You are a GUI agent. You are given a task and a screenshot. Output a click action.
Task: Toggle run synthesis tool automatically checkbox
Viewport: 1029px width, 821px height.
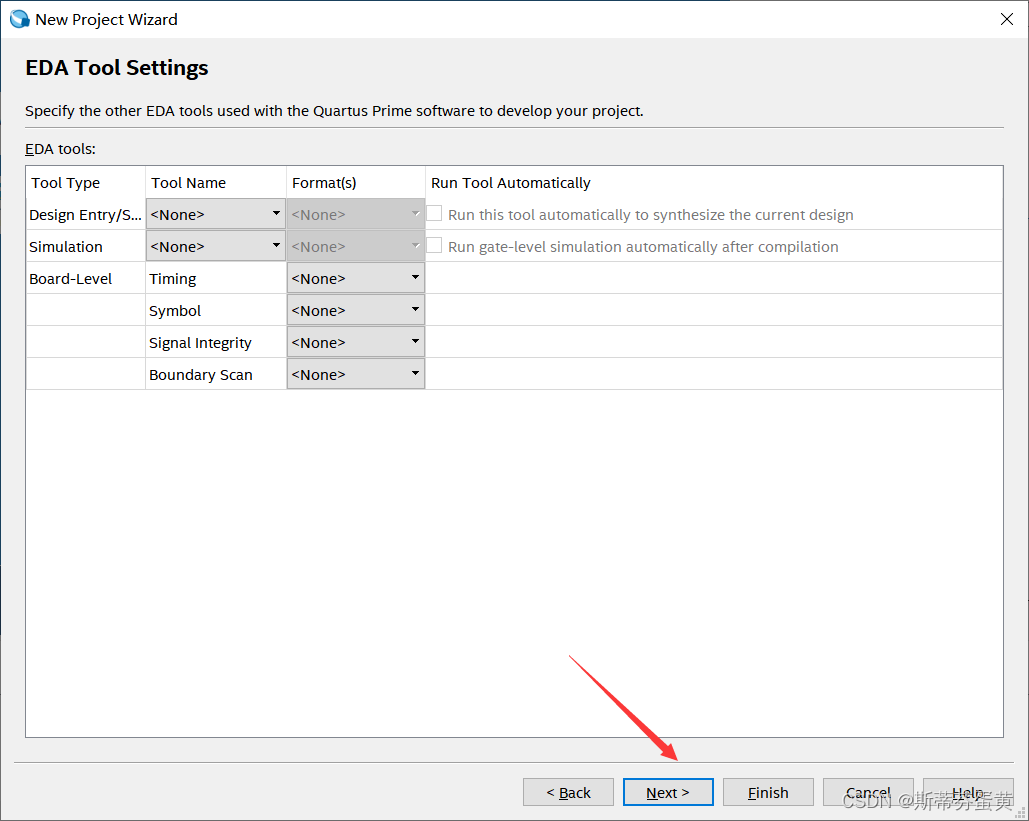(x=434, y=213)
